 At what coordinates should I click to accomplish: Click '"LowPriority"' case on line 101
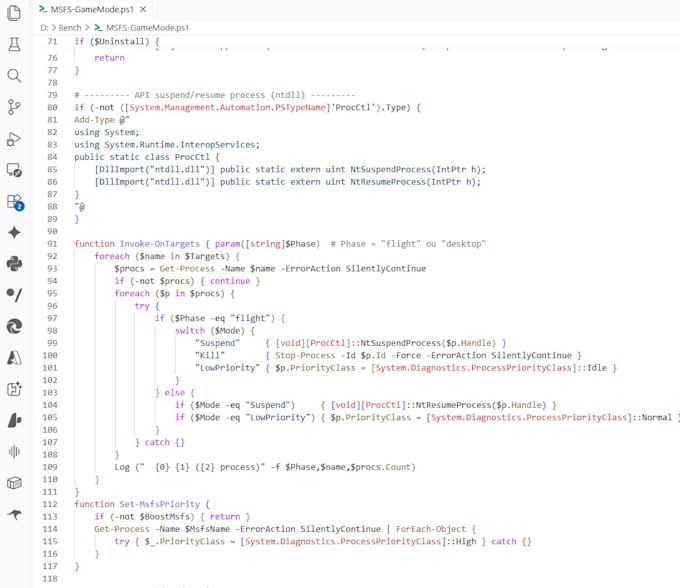pos(227,368)
